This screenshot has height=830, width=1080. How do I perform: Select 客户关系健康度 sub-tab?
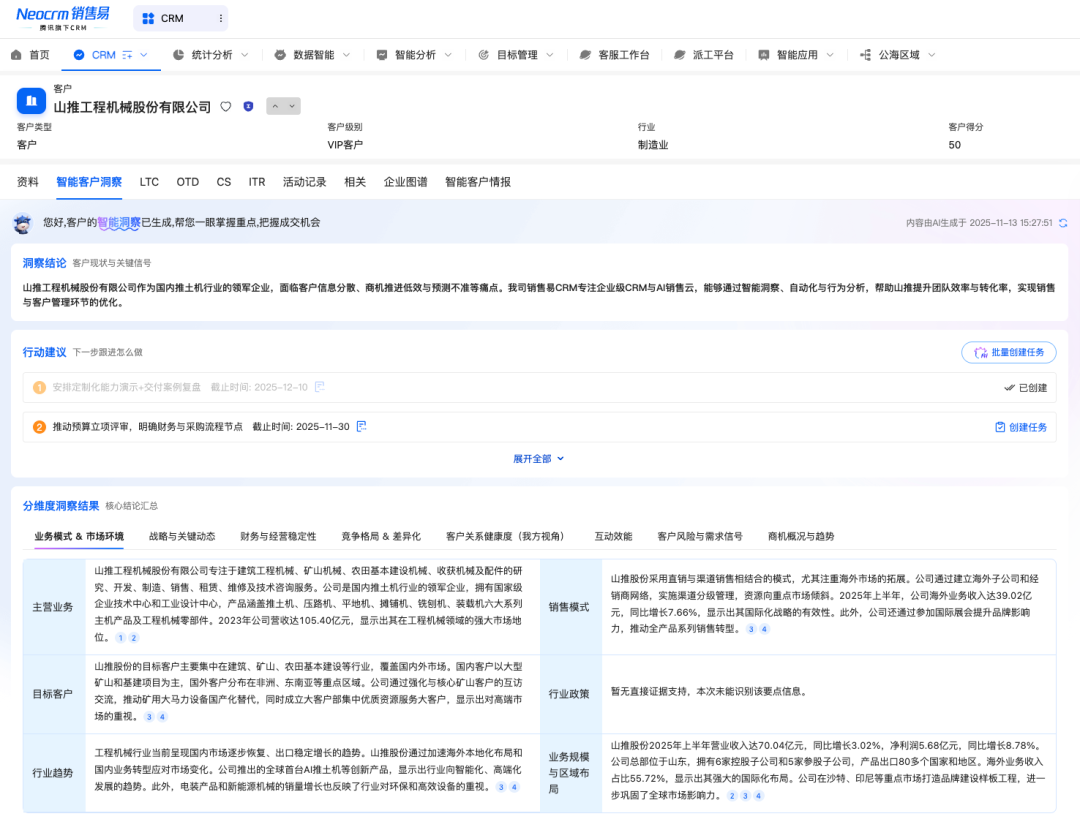click(x=507, y=536)
